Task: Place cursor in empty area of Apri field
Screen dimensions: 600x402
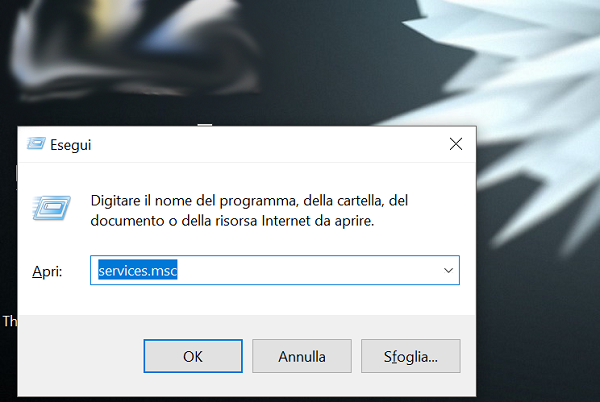Action: 306,270
